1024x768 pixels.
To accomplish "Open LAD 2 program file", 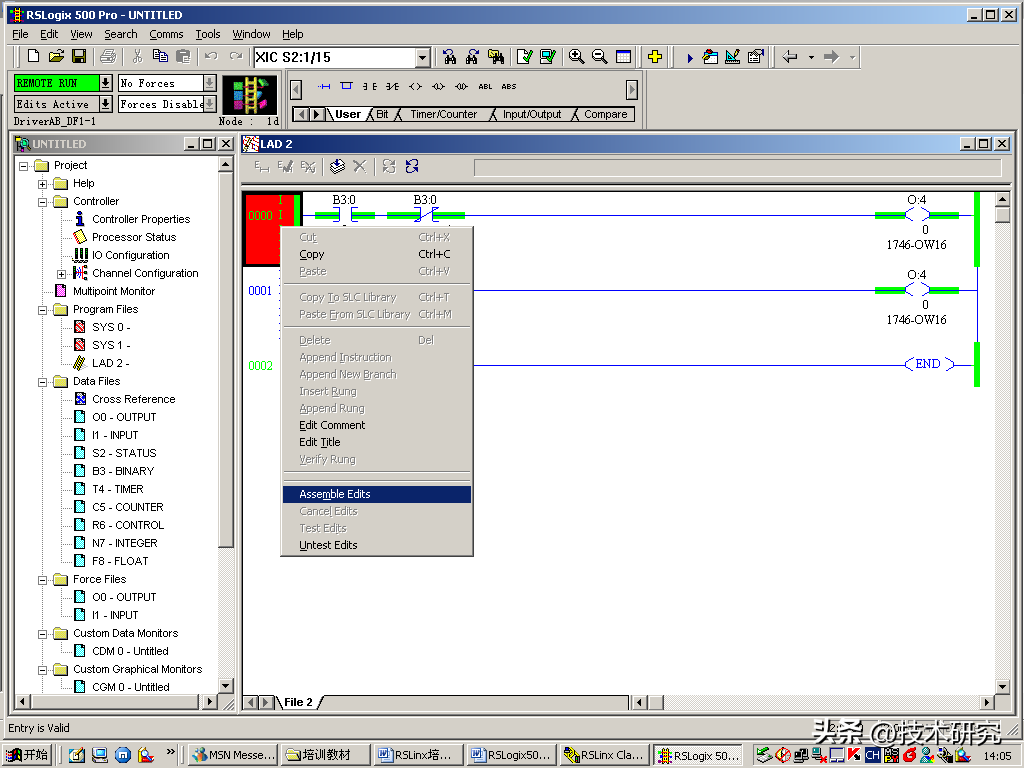I will [x=109, y=363].
